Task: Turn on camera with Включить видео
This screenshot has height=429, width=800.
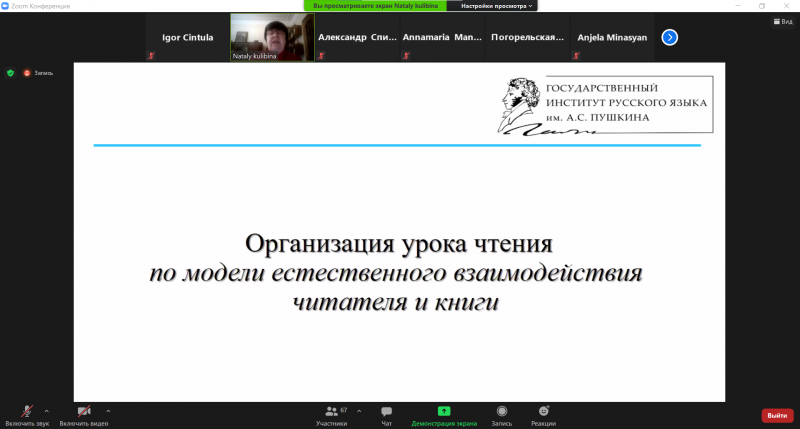Action: (x=83, y=412)
